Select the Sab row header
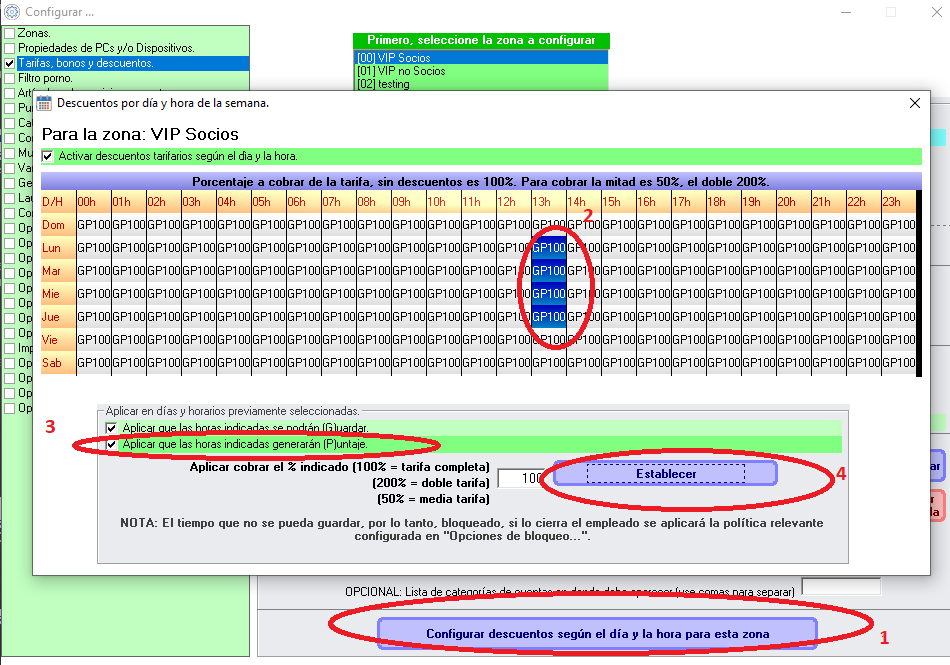This screenshot has width=950, height=665. 59,363
